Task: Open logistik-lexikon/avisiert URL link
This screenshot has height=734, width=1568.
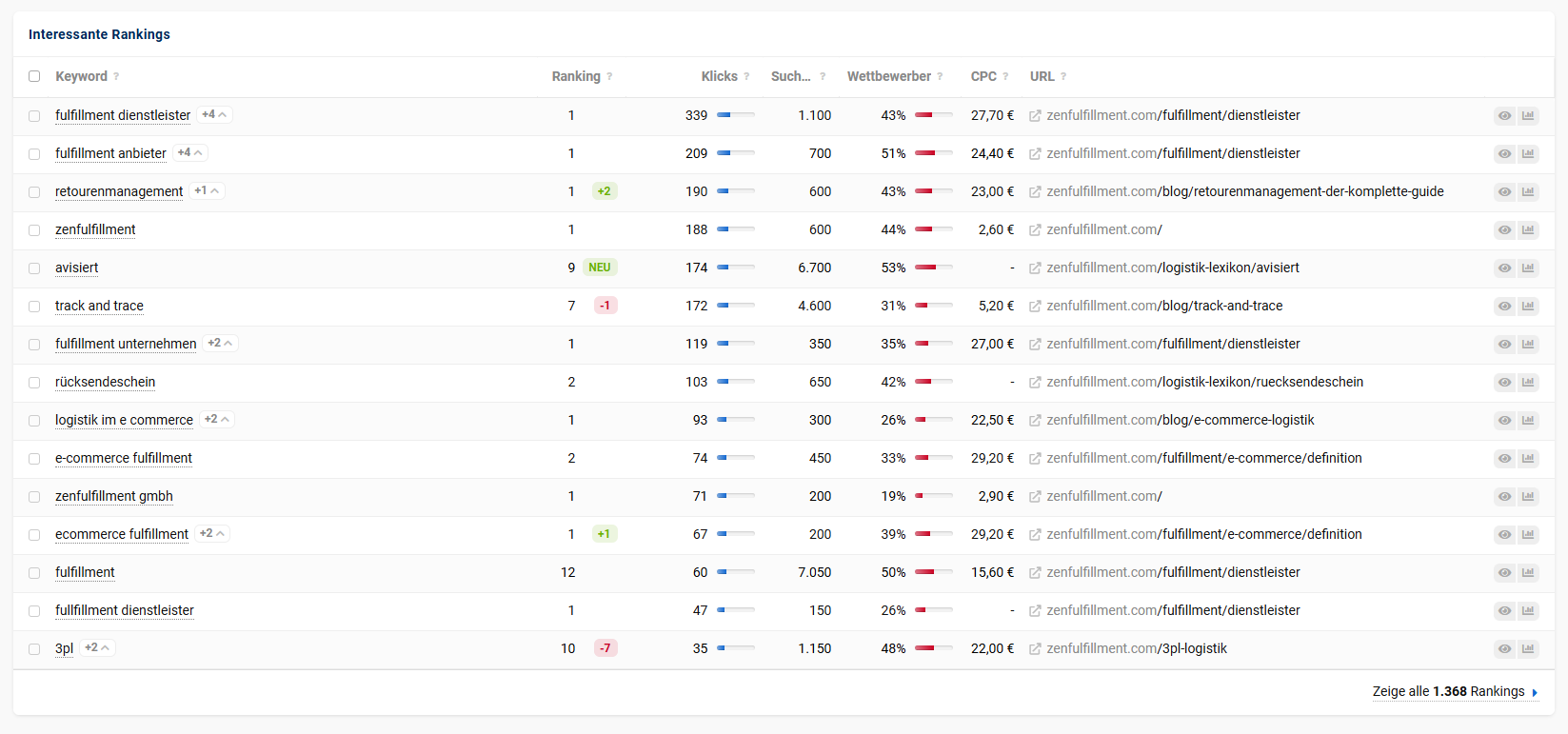Action: 1173,268
